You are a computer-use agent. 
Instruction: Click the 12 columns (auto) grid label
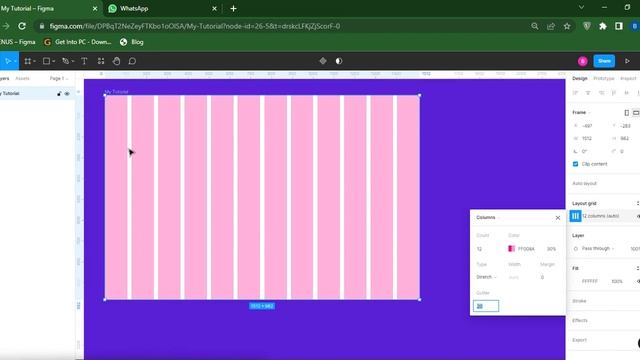click(x=600, y=216)
